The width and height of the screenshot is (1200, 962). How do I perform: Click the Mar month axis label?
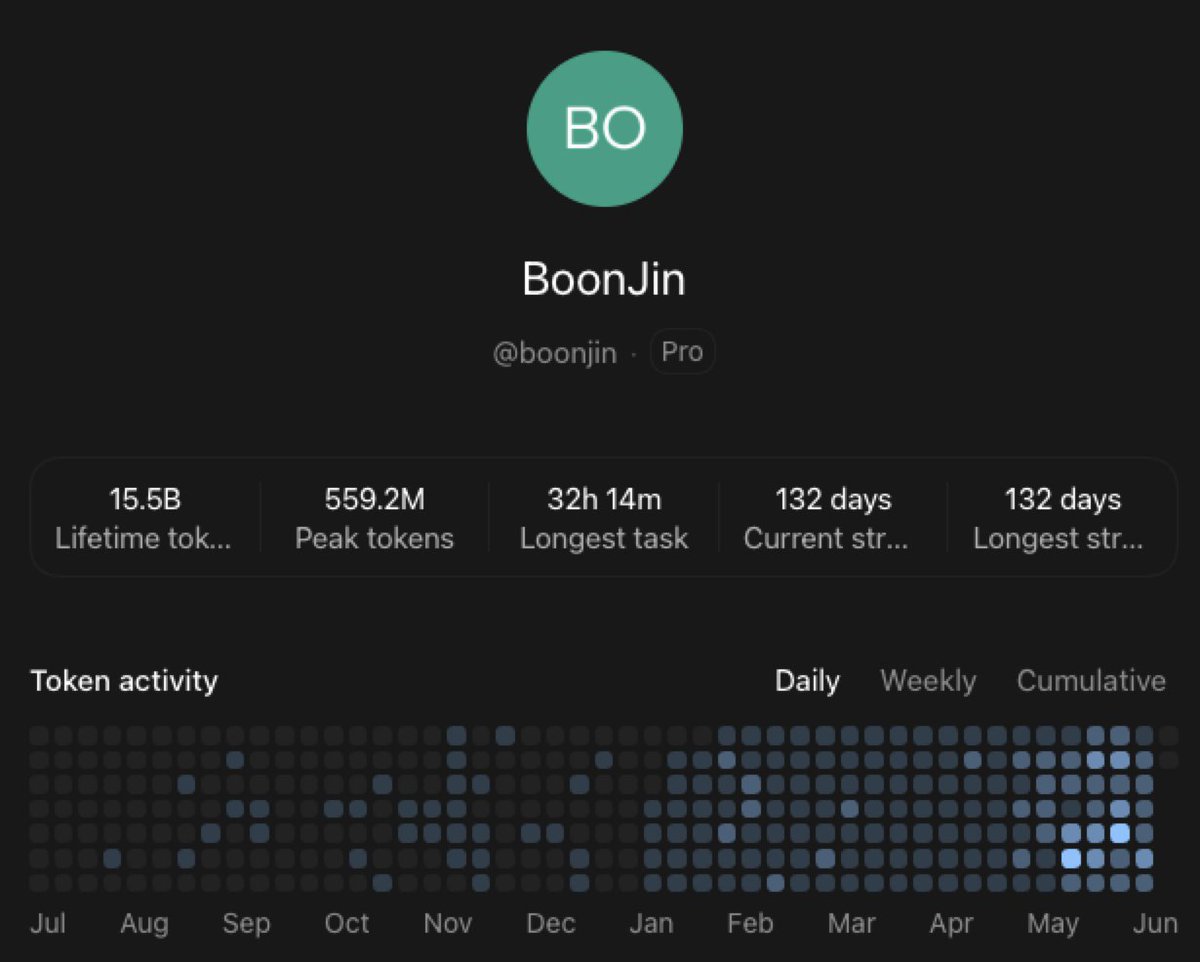[852, 923]
